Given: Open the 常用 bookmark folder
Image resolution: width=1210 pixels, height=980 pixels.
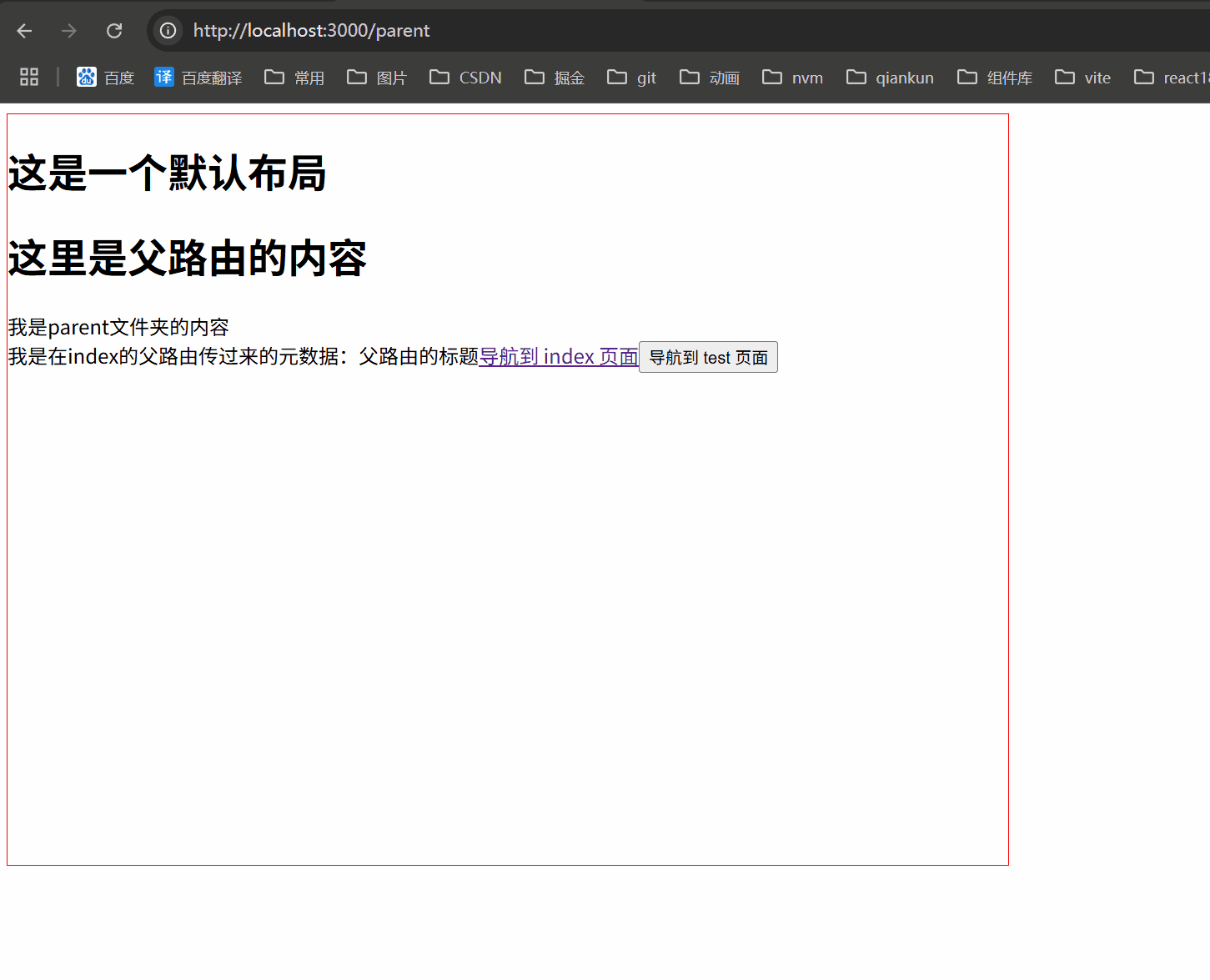Looking at the screenshot, I should coord(294,78).
